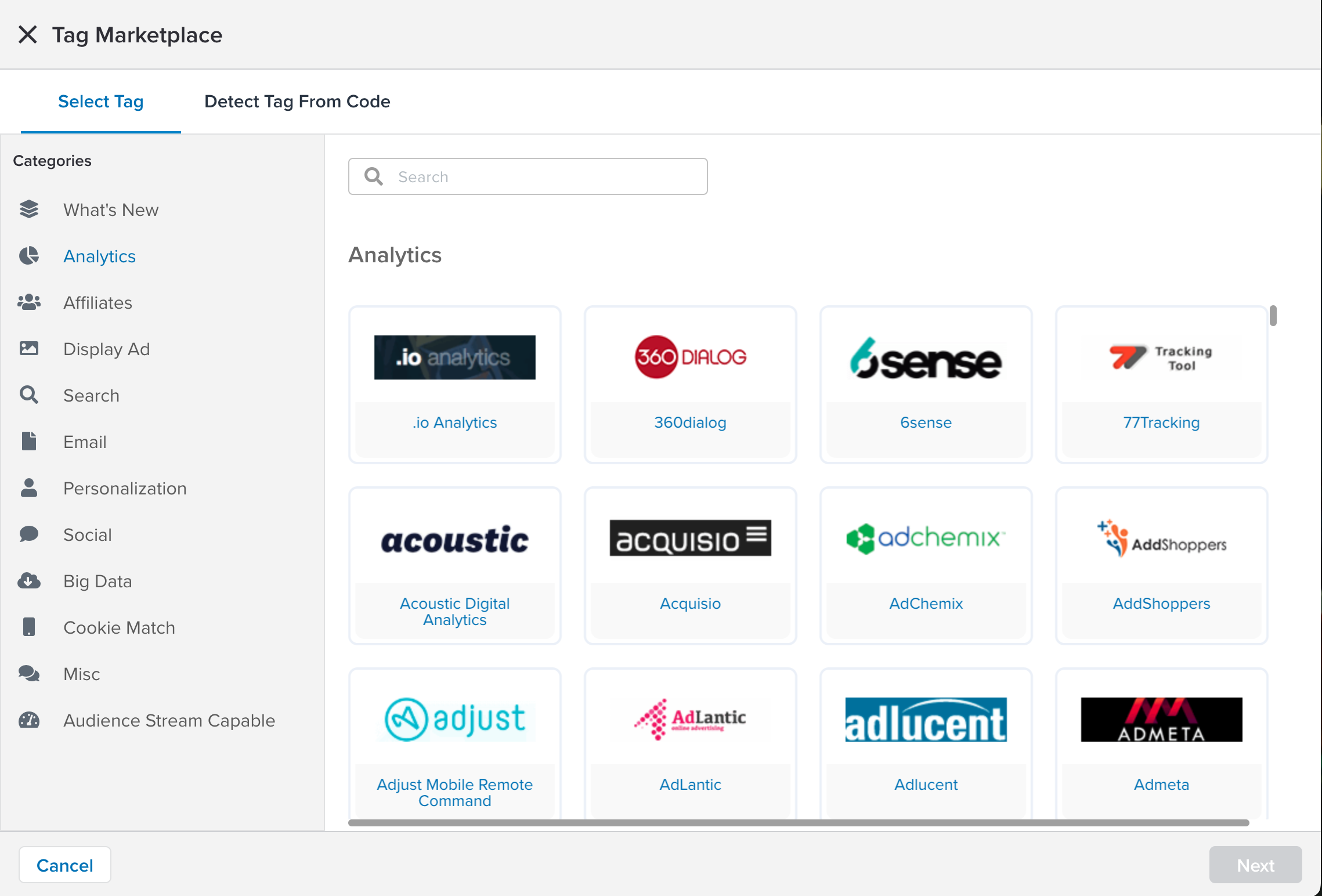The height and width of the screenshot is (896, 1322).
Task: Select the Analytics category label
Action: tap(99, 256)
